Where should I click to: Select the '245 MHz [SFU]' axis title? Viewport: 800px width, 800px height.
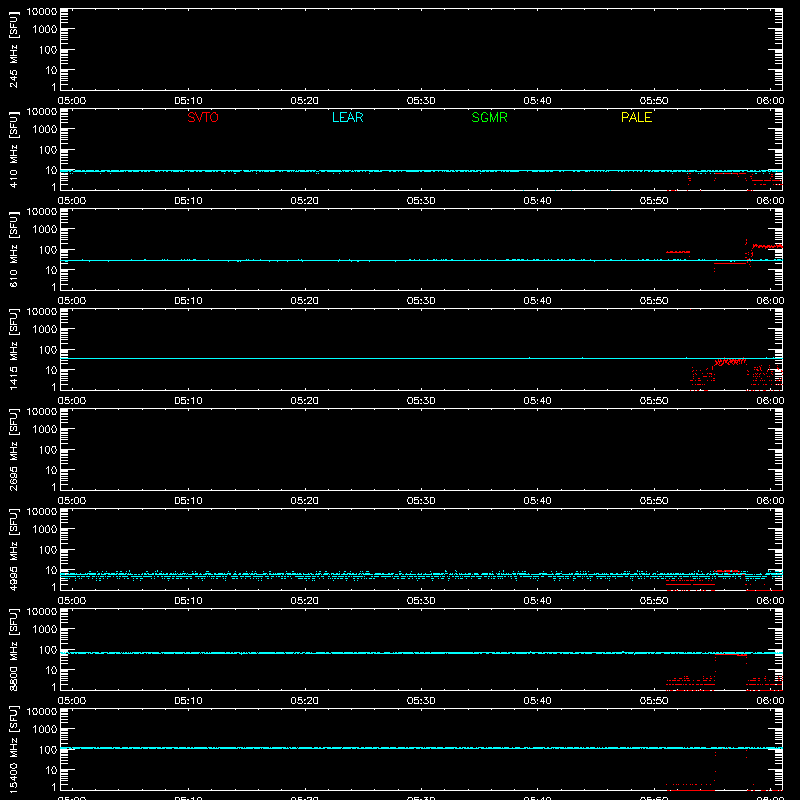(13, 50)
